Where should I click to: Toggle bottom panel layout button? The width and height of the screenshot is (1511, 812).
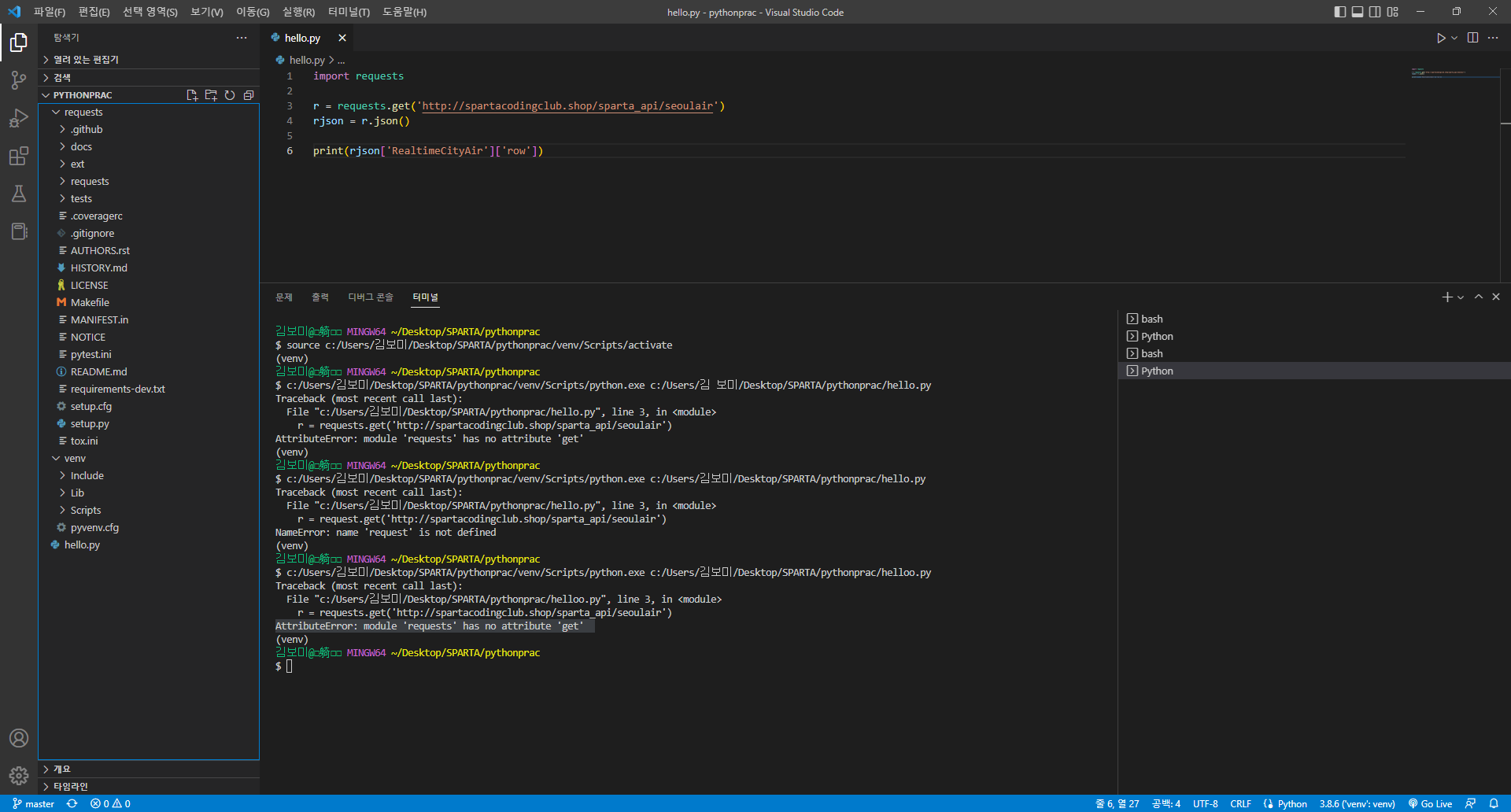pyautogui.click(x=1358, y=12)
